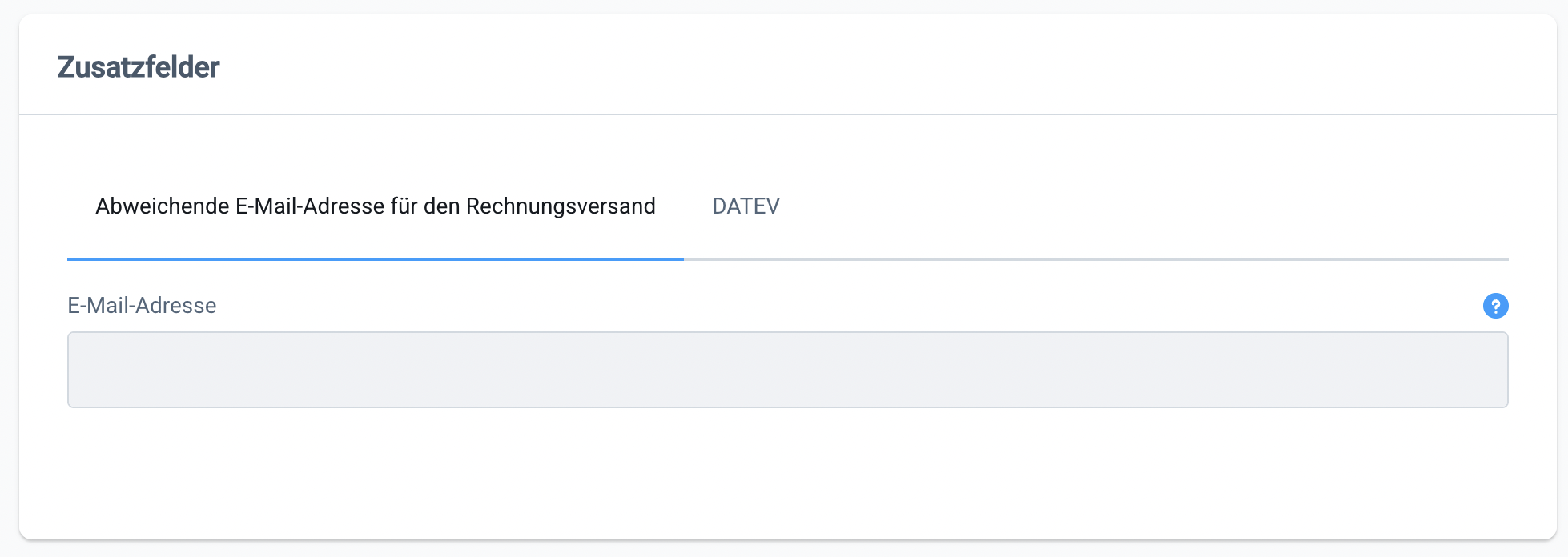Screen dimensions: 1568x557
Task: Select the empty E-Mail-Adresse text box
Action: tap(787, 370)
